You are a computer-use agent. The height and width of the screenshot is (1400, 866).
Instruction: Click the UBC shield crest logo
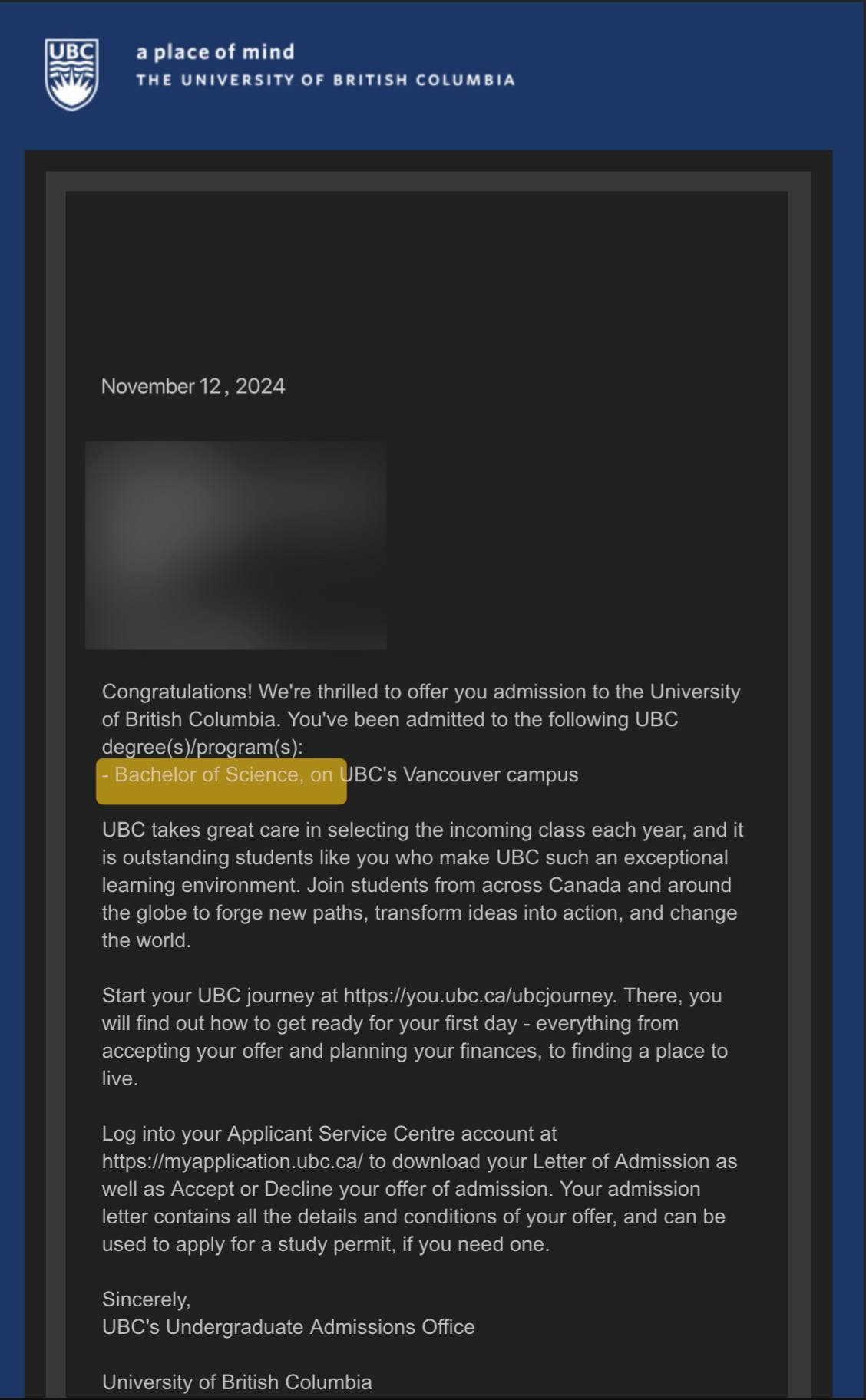point(71,74)
